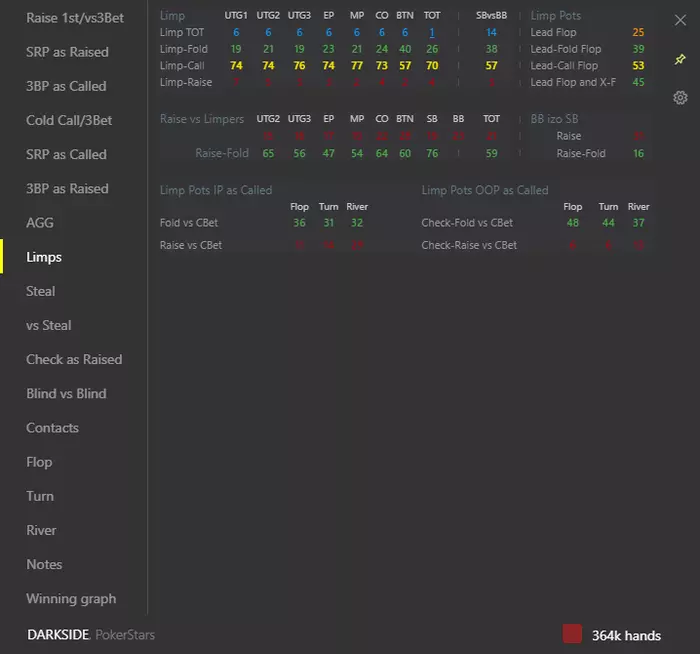Click Raise-Fold EP value 47

coord(329,154)
